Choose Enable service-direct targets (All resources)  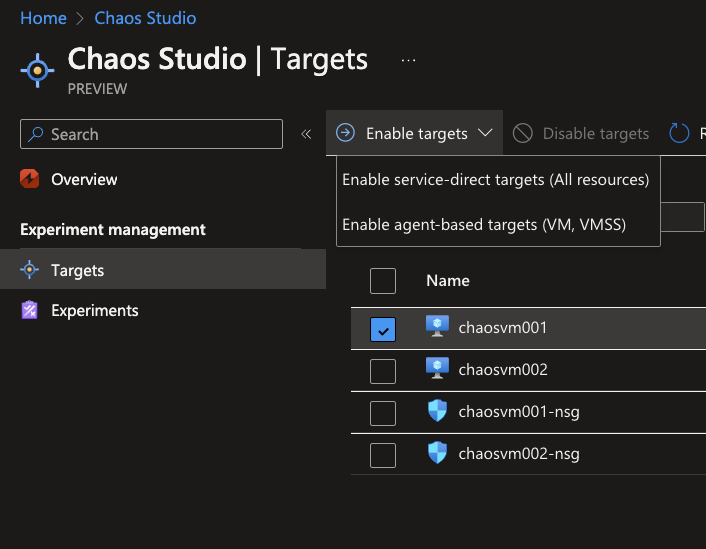(x=496, y=180)
